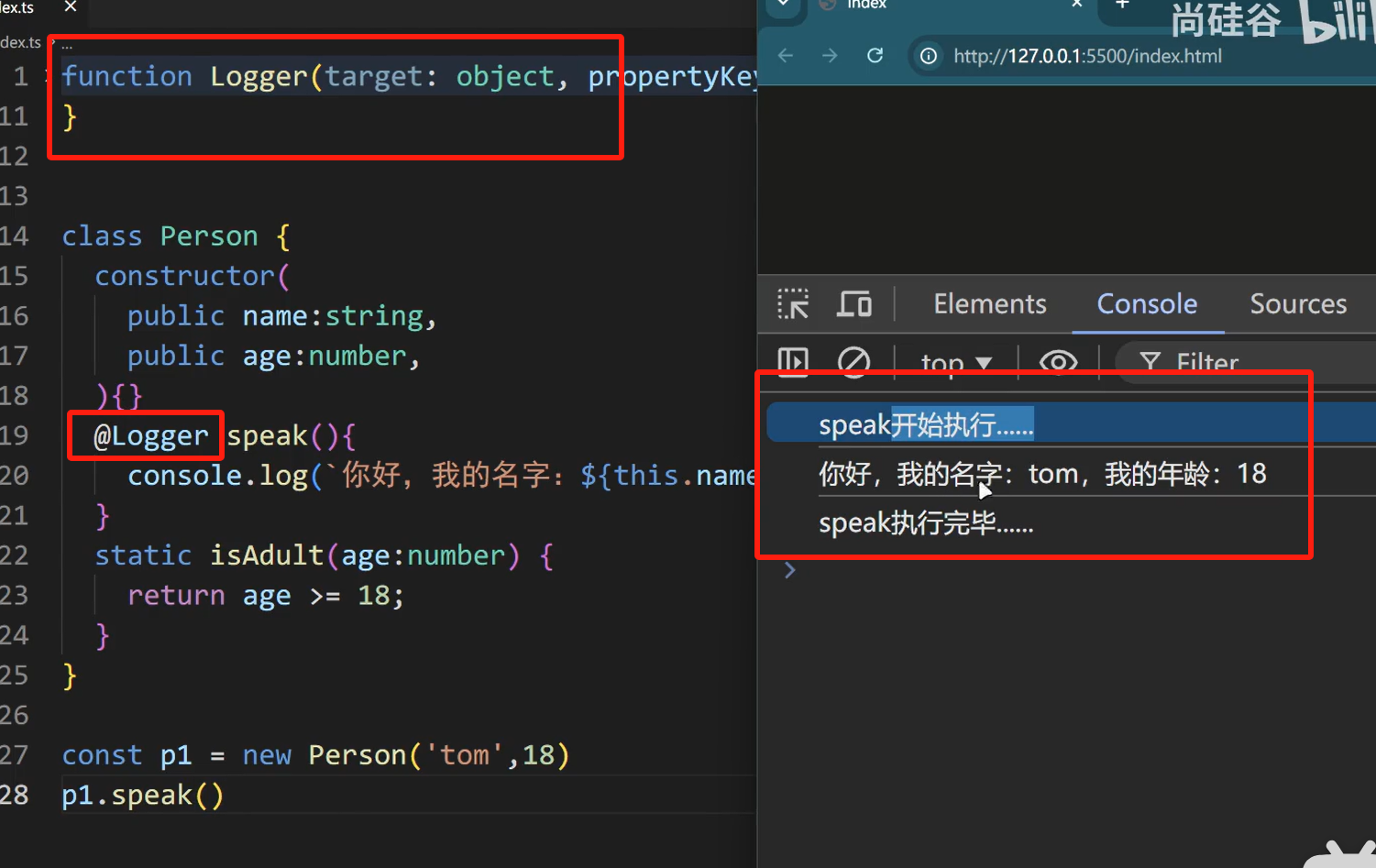Select console line 'speak执行完毕......'
This screenshot has width=1376, height=868.
click(926, 522)
